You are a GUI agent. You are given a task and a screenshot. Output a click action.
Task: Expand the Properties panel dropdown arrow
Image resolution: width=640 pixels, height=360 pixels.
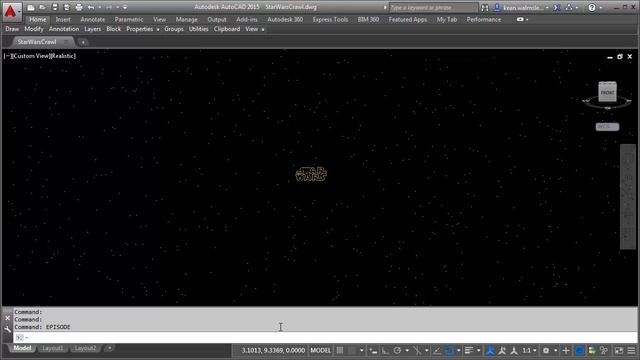pos(158,29)
